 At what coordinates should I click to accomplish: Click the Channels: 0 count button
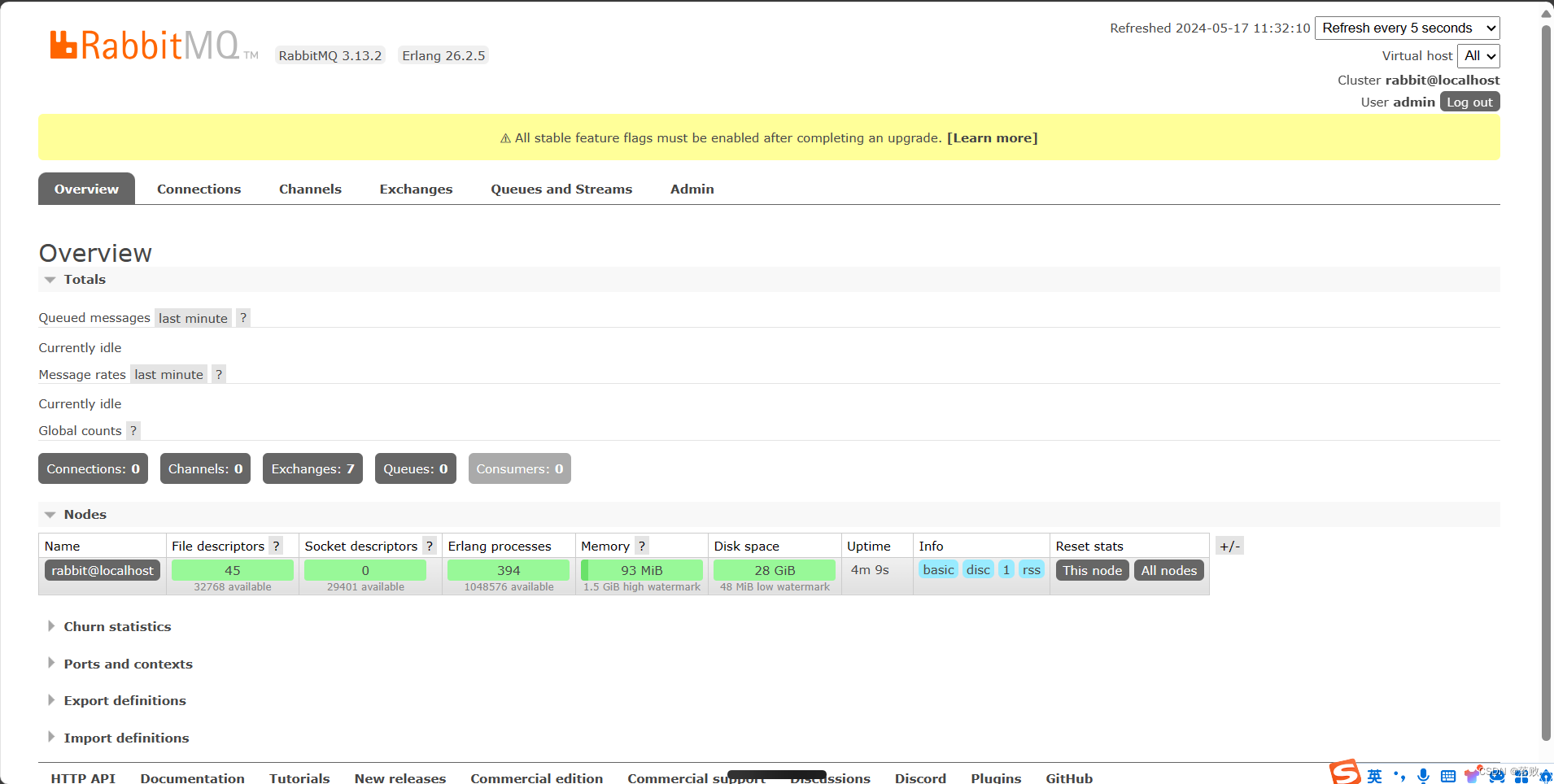205,468
